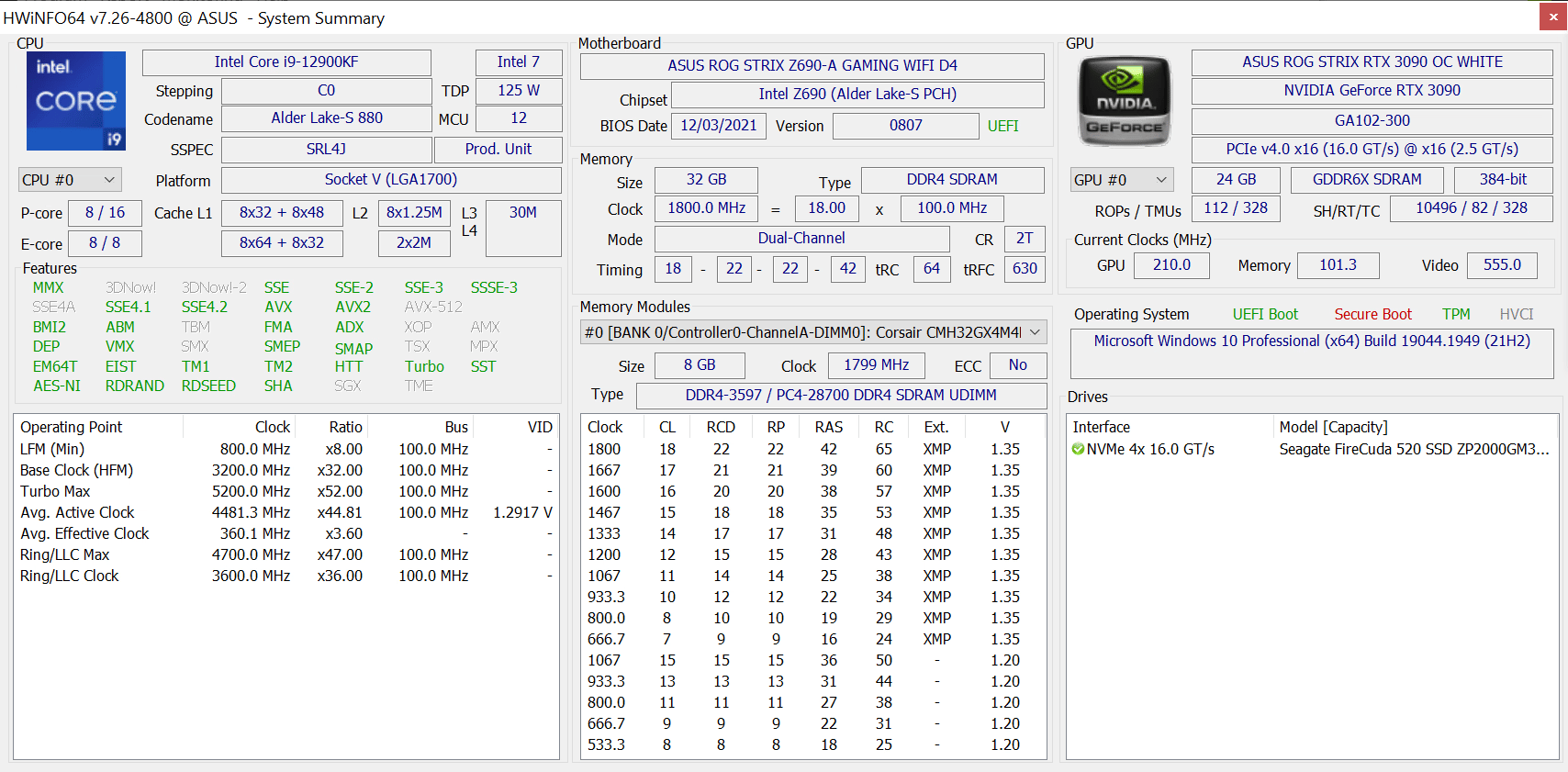Click the Secure Boot indicator
This screenshot has width=1568, height=772.
point(1372,315)
